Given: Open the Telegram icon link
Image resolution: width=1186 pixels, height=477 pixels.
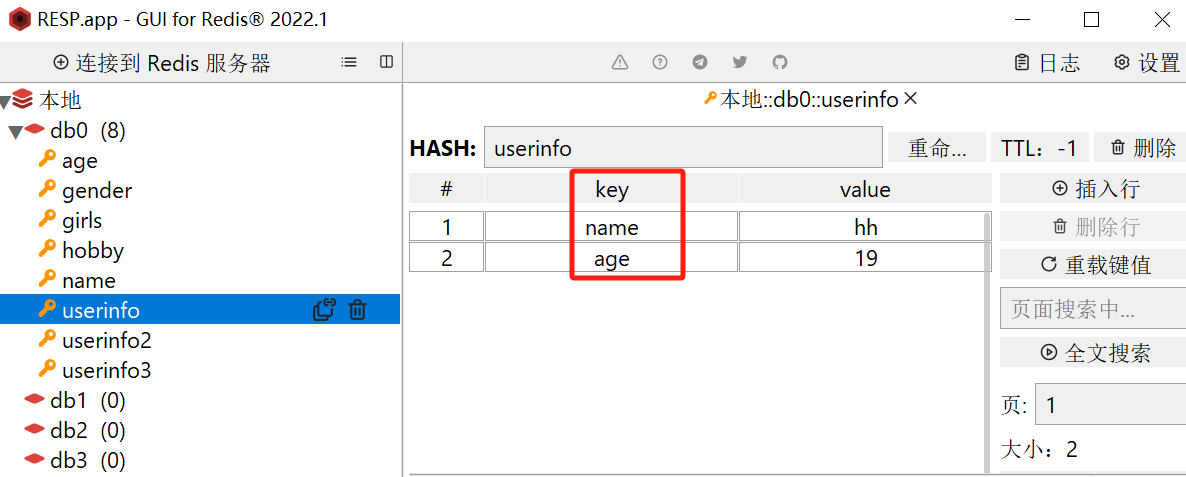Looking at the screenshot, I should (700, 63).
